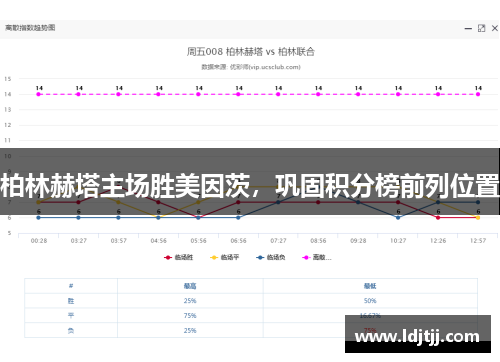Click the 胜 row label in table
This screenshot has height=362, width=500.
(71, 301)
